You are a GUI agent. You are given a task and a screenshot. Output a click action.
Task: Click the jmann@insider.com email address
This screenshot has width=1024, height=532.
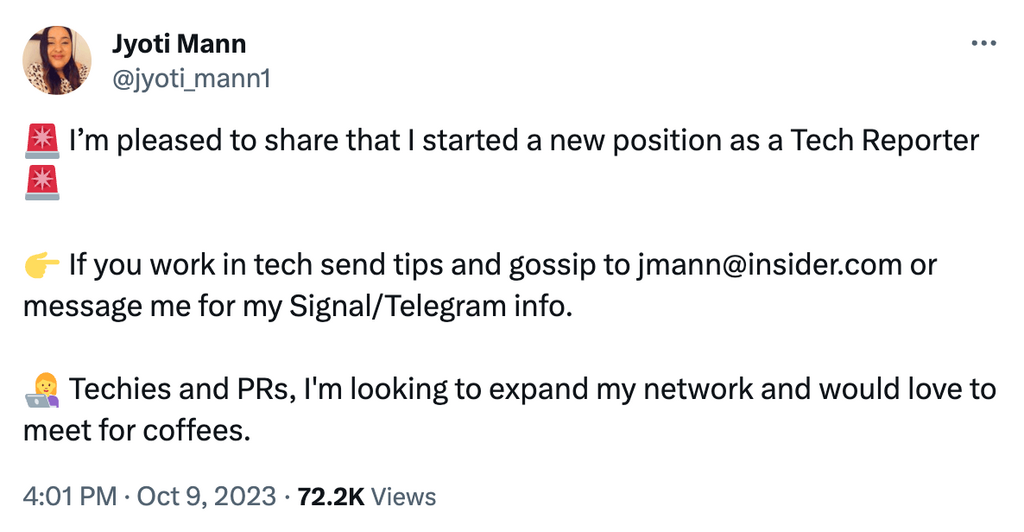pyautogui.click(x=768, y=265)
